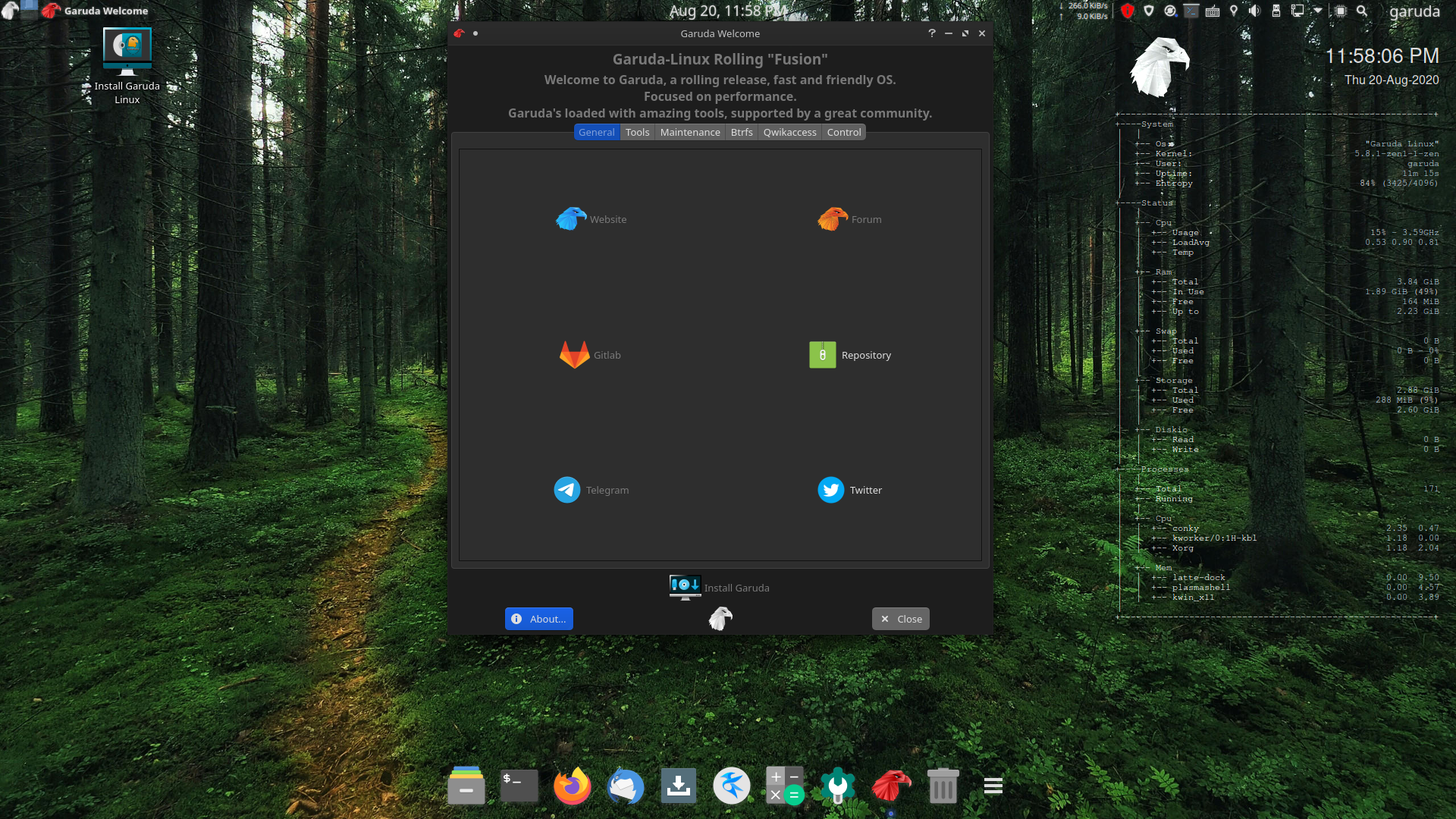This screenshot has height=819, width=1456.
Task: Click the 'garuda' user label in top panel
Action: [1414, 11]
